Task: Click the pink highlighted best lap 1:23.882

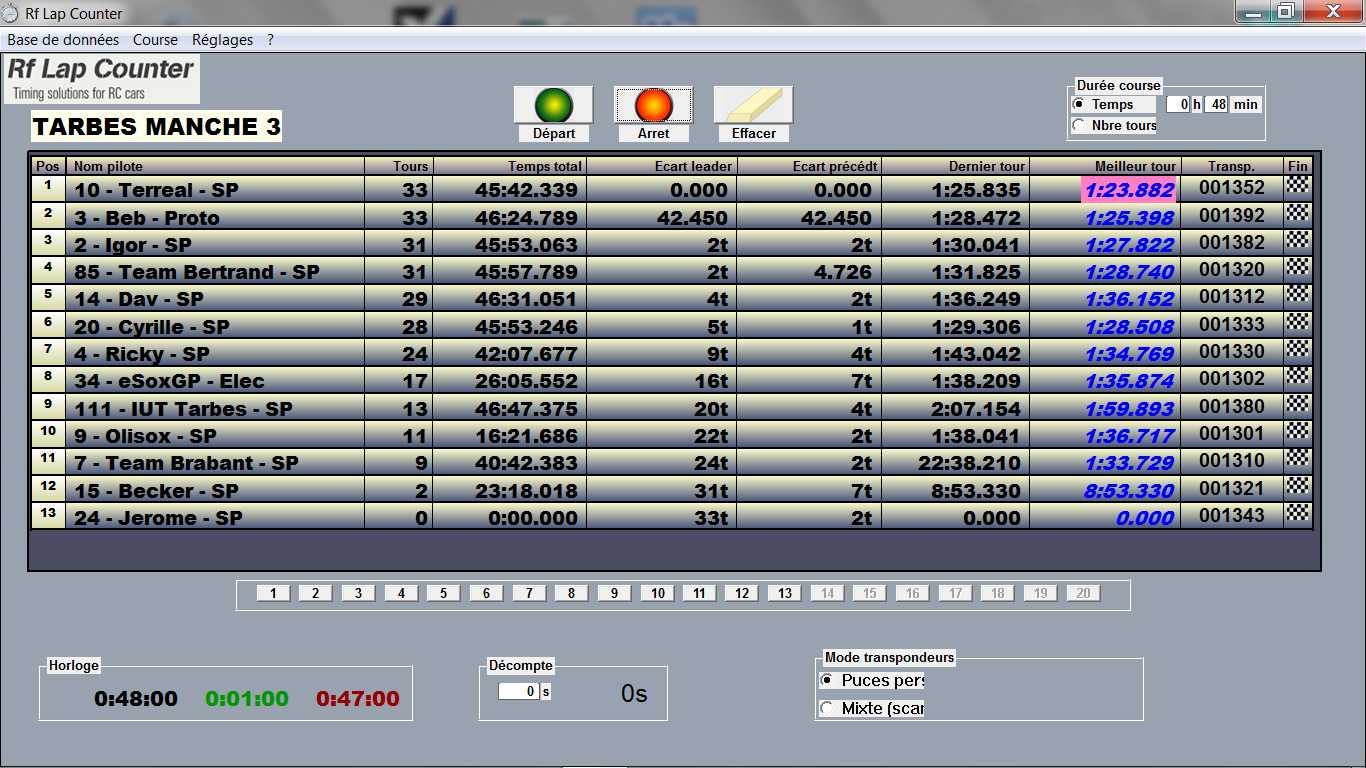Action: click(1128, 190)
